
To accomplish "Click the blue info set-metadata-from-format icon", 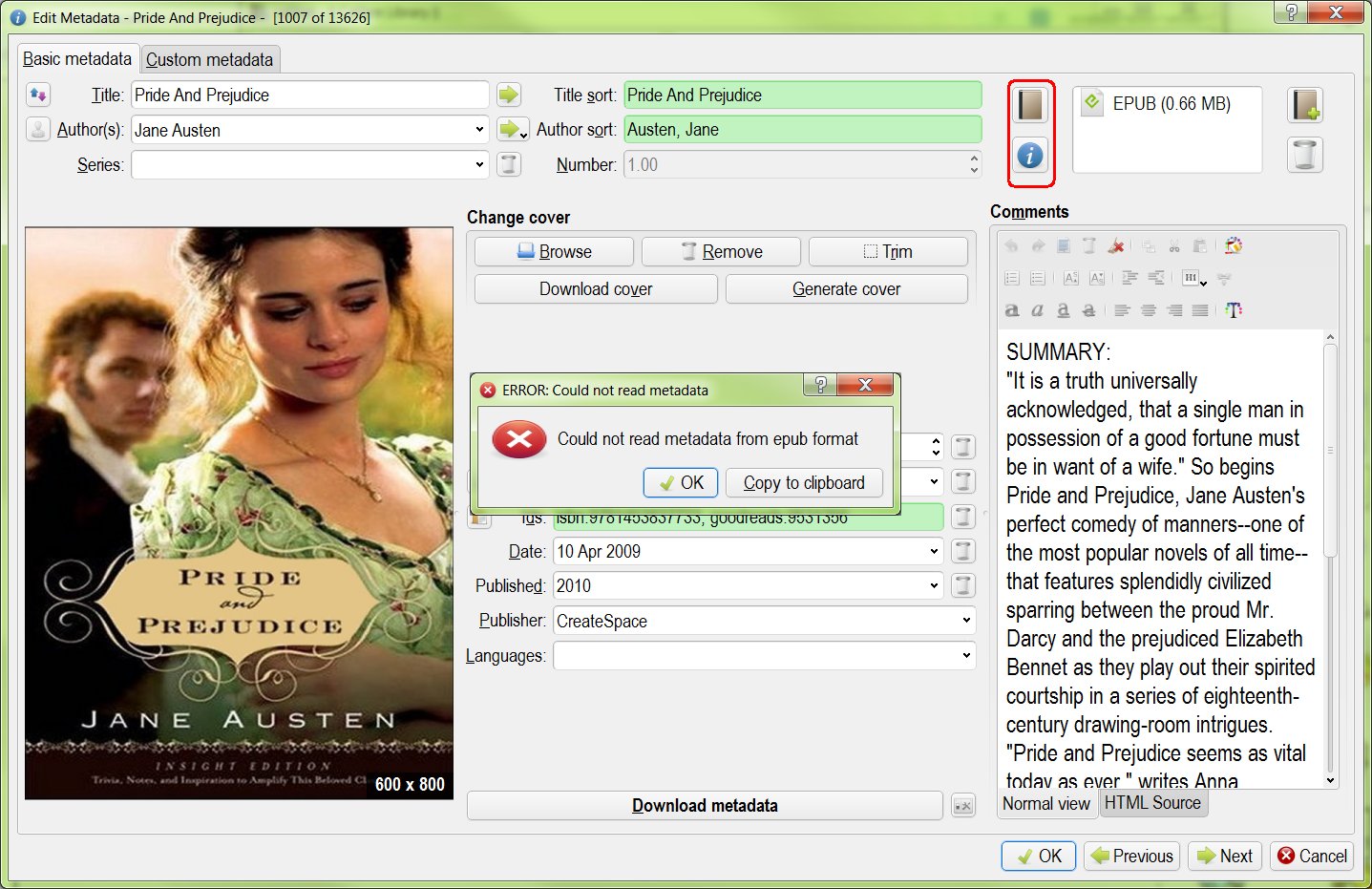I will (1030, 155).
